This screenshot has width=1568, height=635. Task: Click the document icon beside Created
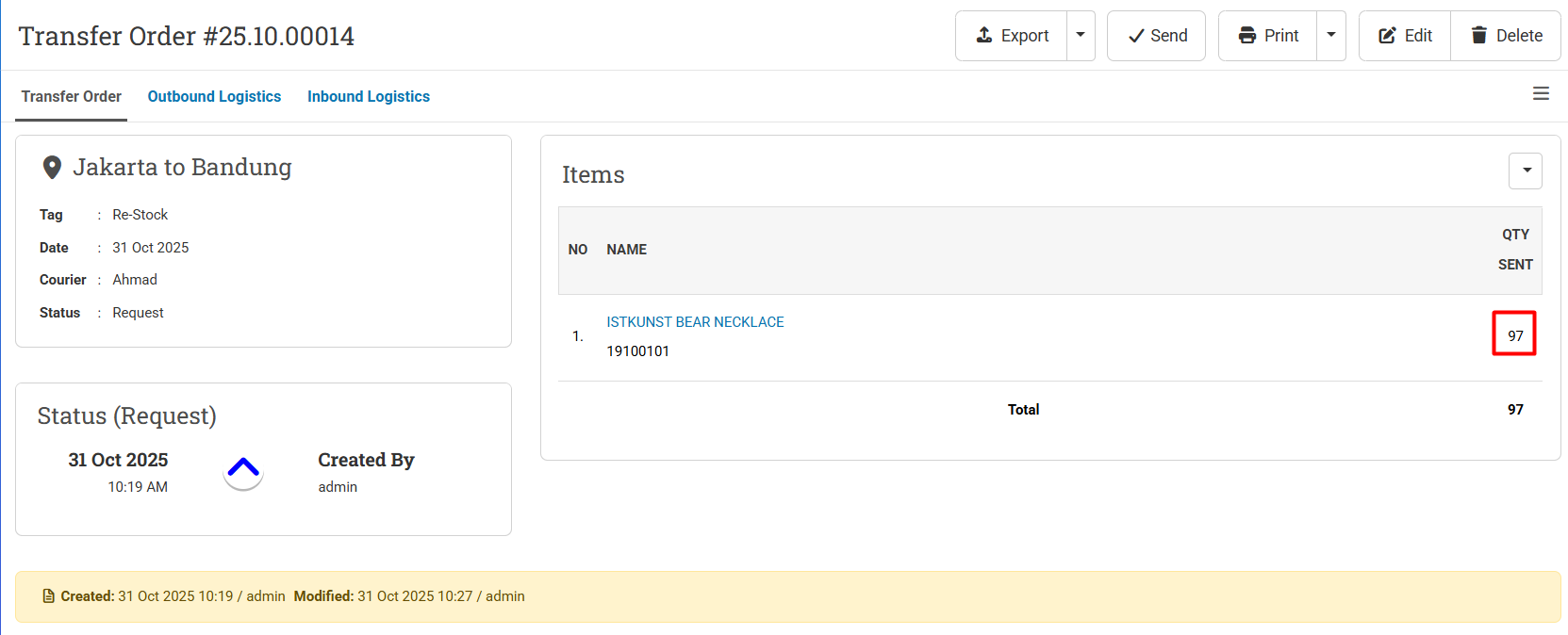(x=49, y=596)
